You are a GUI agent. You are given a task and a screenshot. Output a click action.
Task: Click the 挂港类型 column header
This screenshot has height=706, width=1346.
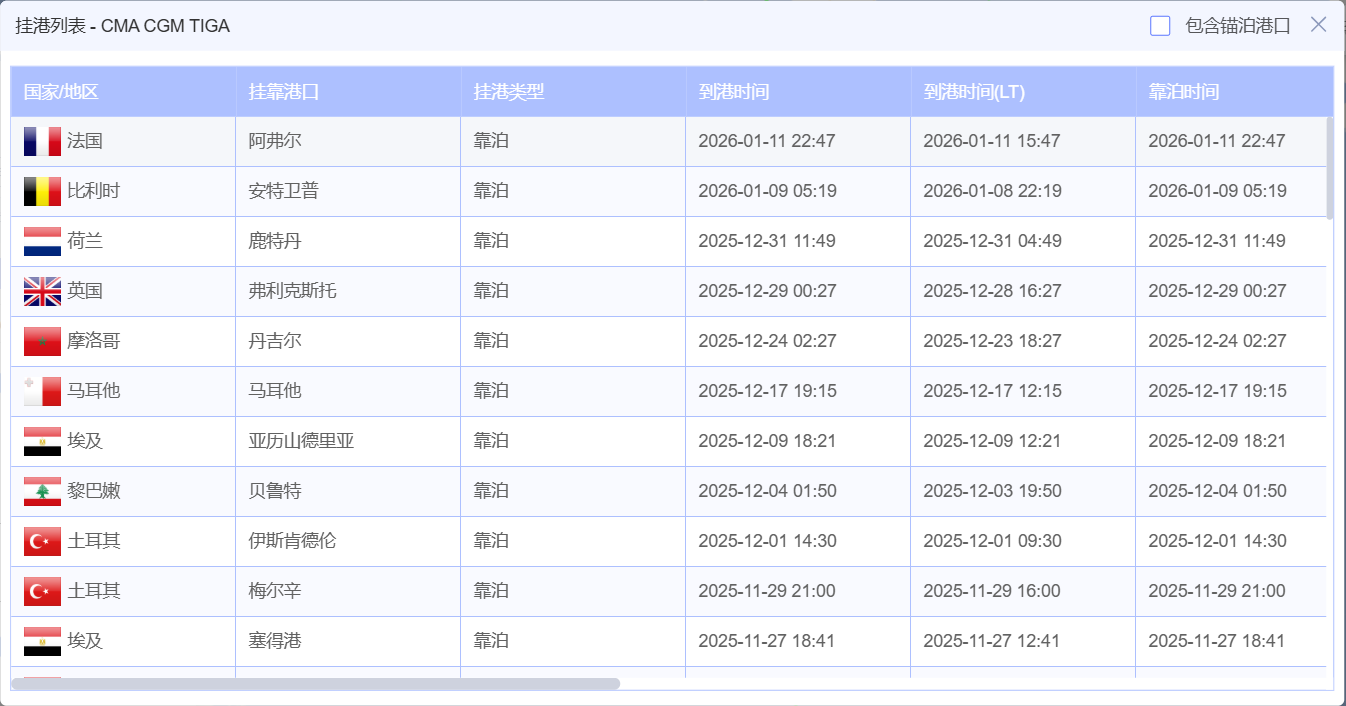509,92
